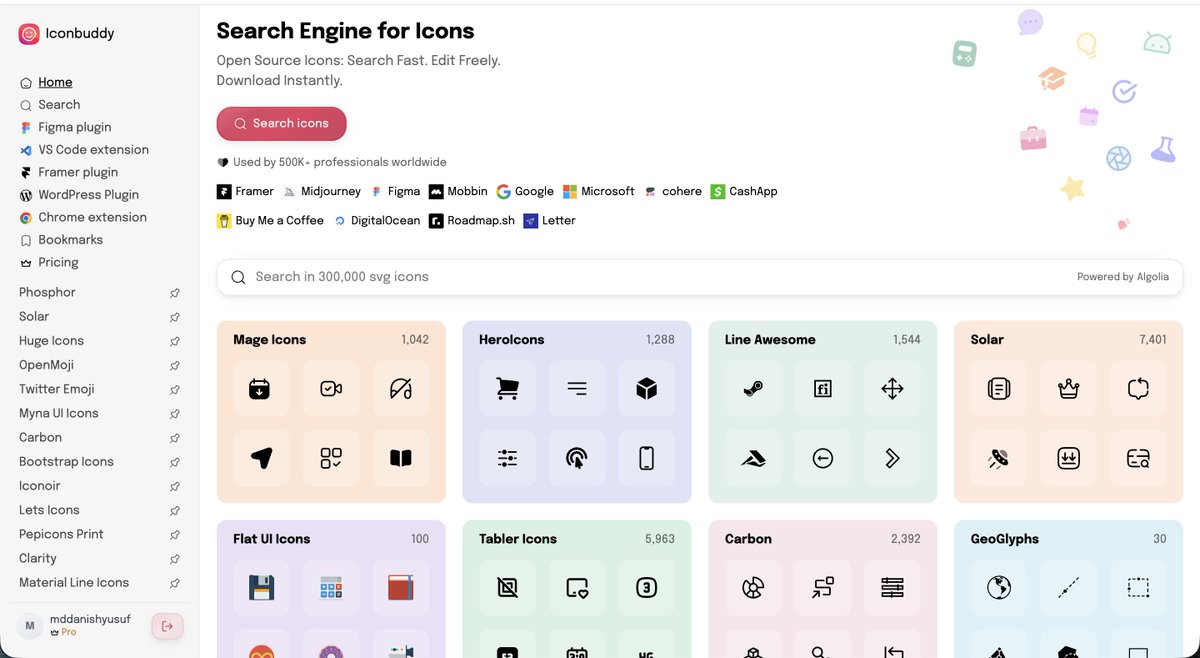Click the Buy Me a Coffee label
This screenshot has width=1200, height=658.
[280, 220]
